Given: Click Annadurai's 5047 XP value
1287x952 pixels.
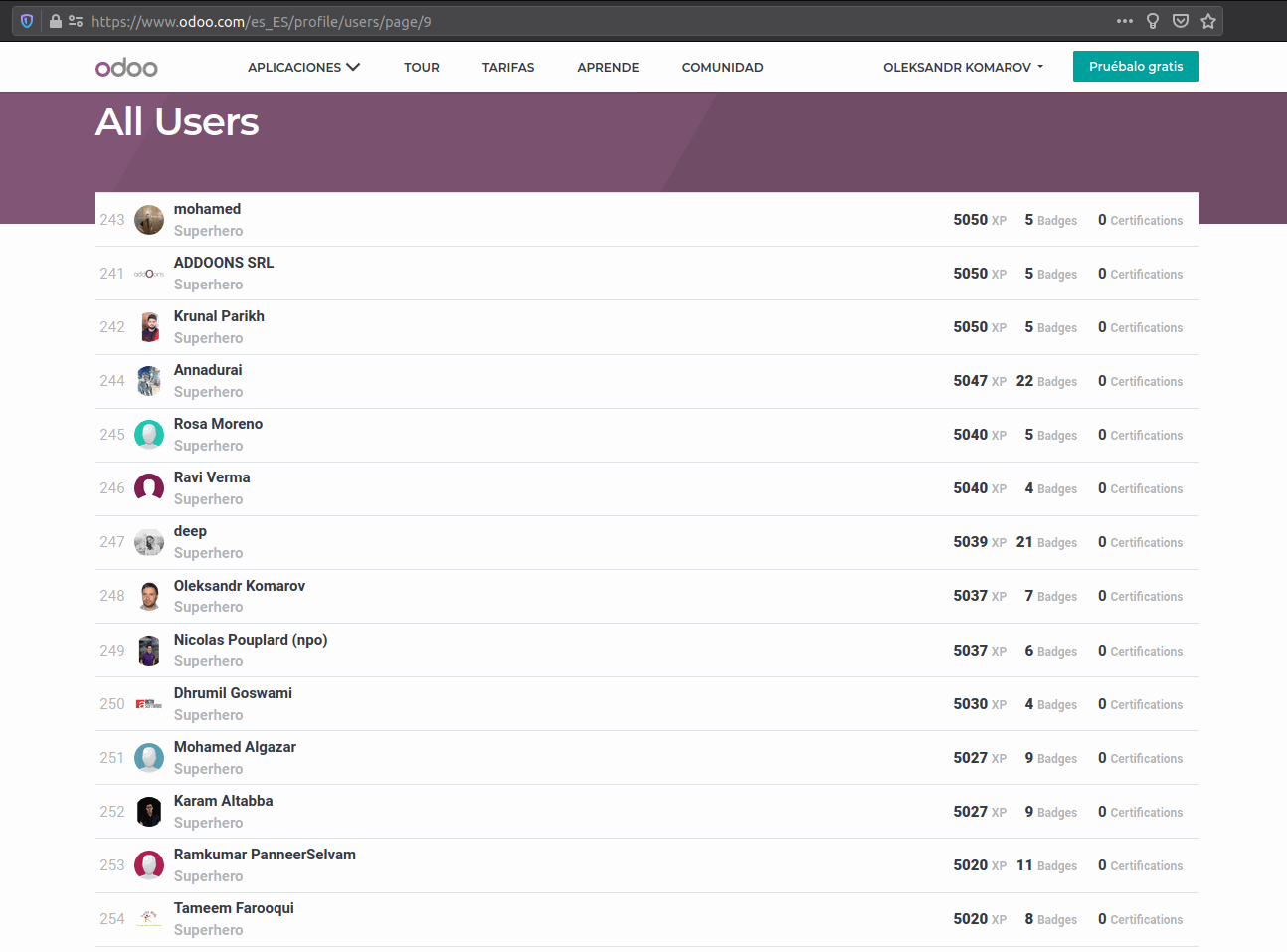Looking at the screenshot, I should coord(980,381).
